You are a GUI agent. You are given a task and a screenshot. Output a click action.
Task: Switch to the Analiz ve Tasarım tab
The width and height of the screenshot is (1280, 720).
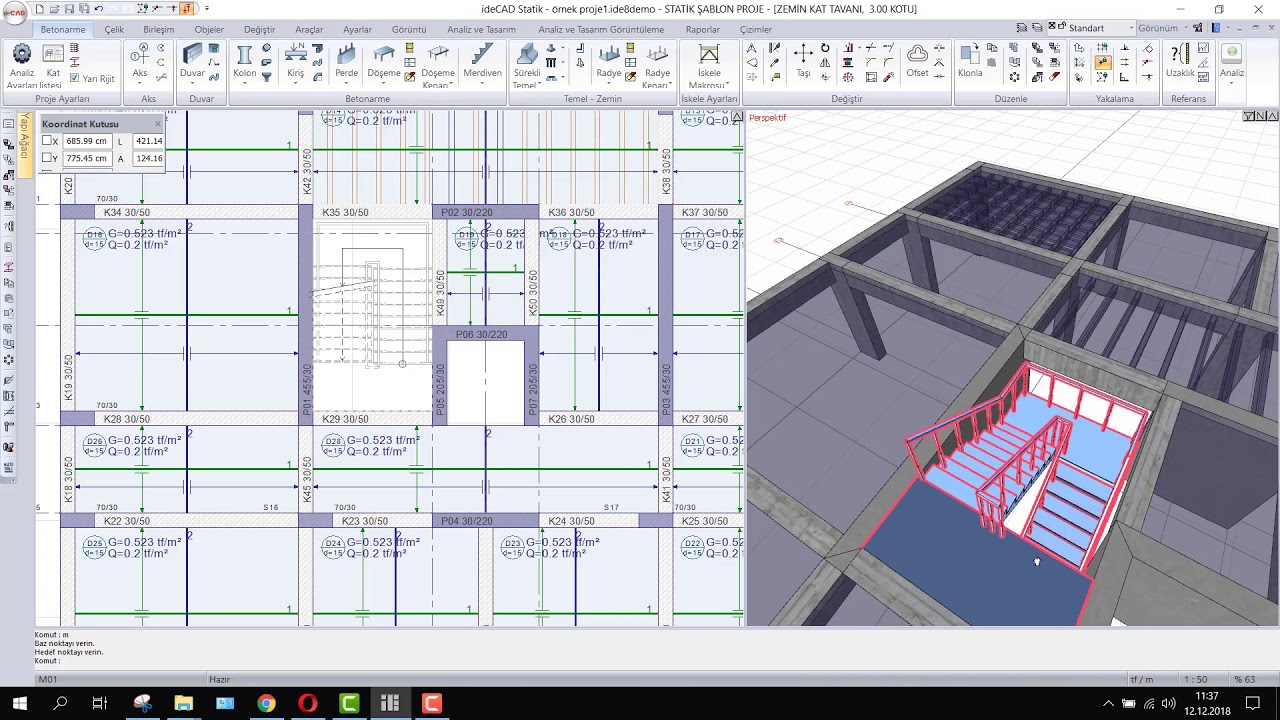coord(481,29)
